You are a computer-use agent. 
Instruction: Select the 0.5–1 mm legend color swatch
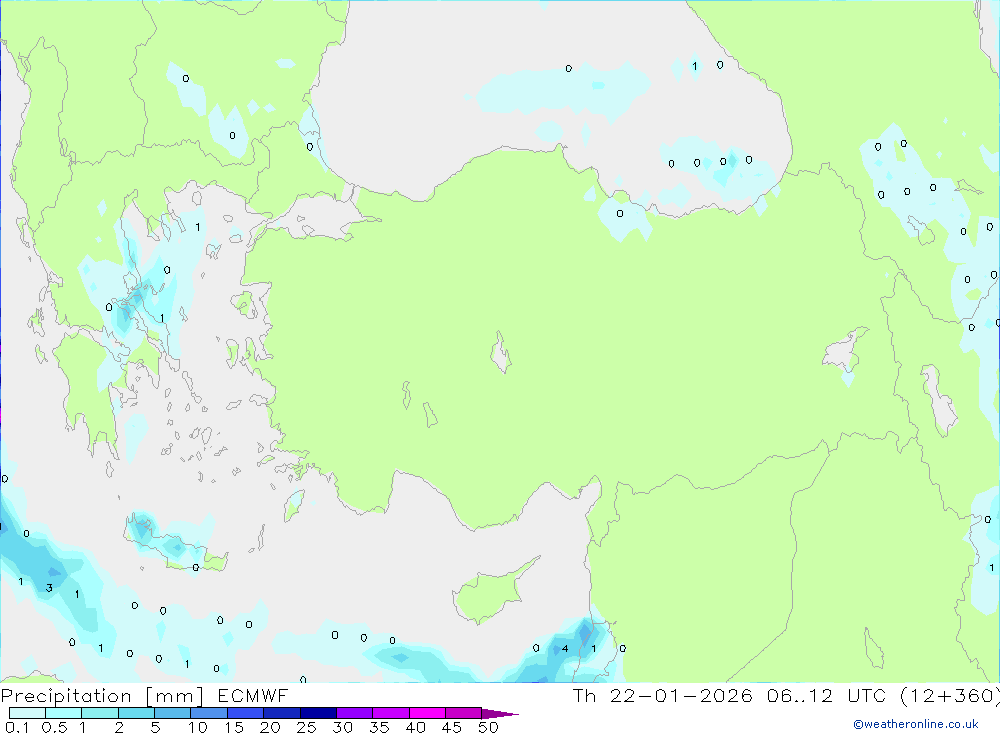pyautogui.click(x=64, y=713)
